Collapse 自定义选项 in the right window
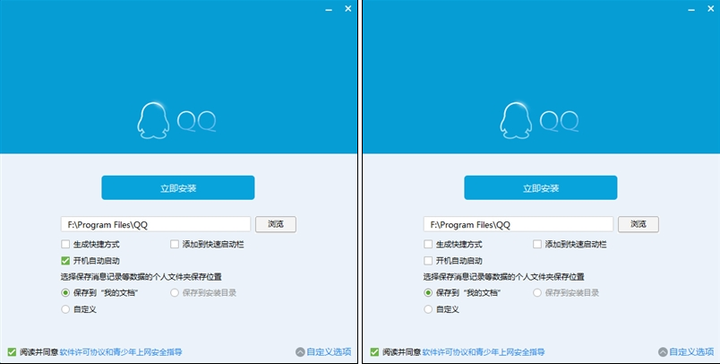Screen dimensions: 720x364 [x=686, y=352]
